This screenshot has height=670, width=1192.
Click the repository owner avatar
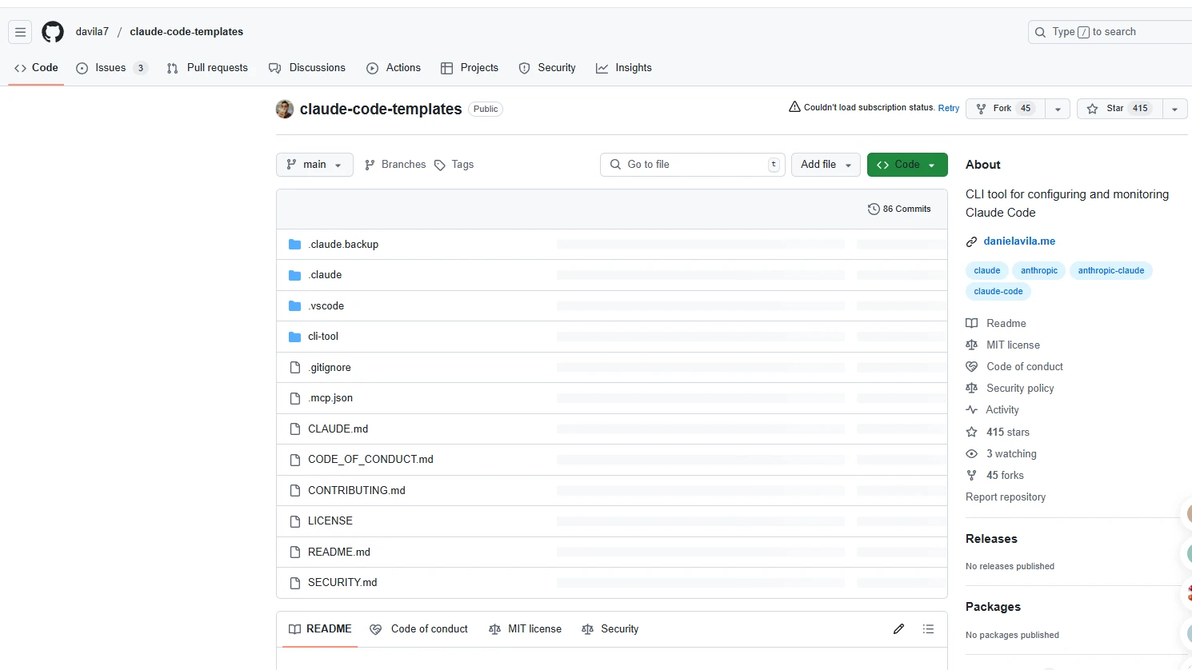(284, 109)
